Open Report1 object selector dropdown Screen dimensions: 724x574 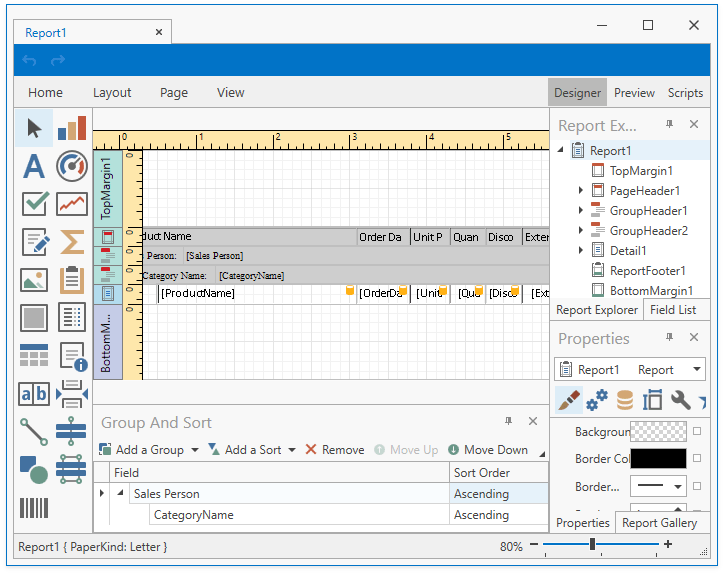[696, 369]
